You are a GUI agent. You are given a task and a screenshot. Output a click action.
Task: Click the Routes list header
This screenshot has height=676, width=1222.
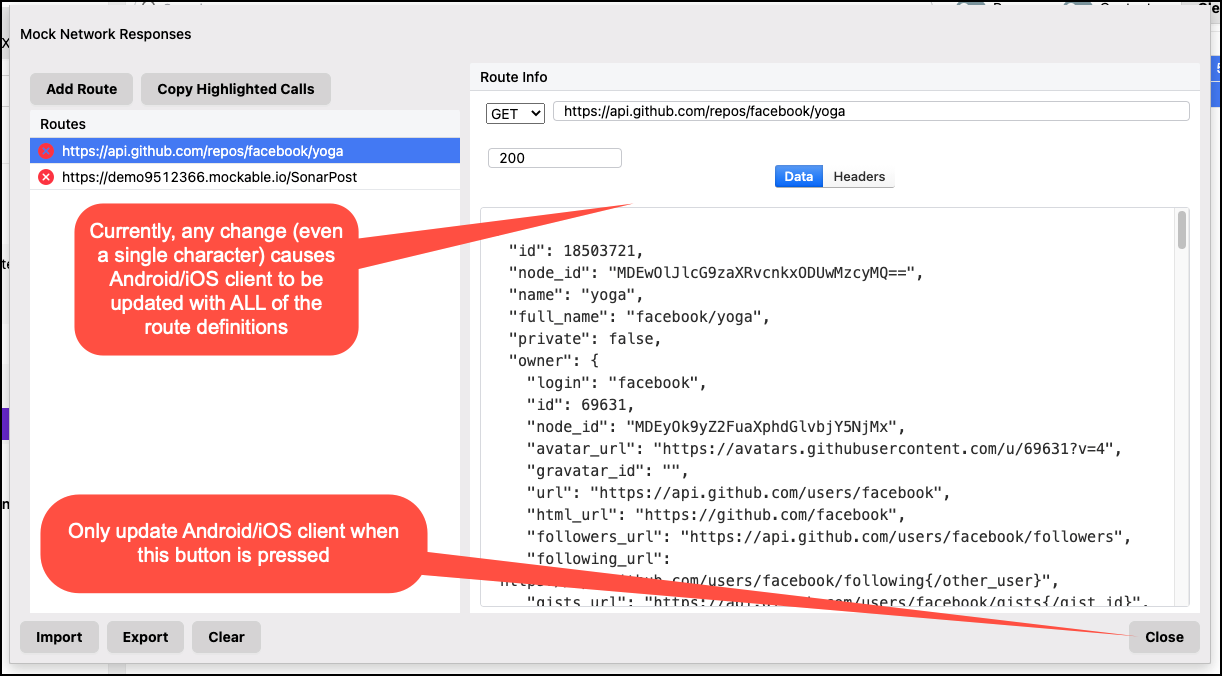(x=245, y=124)
